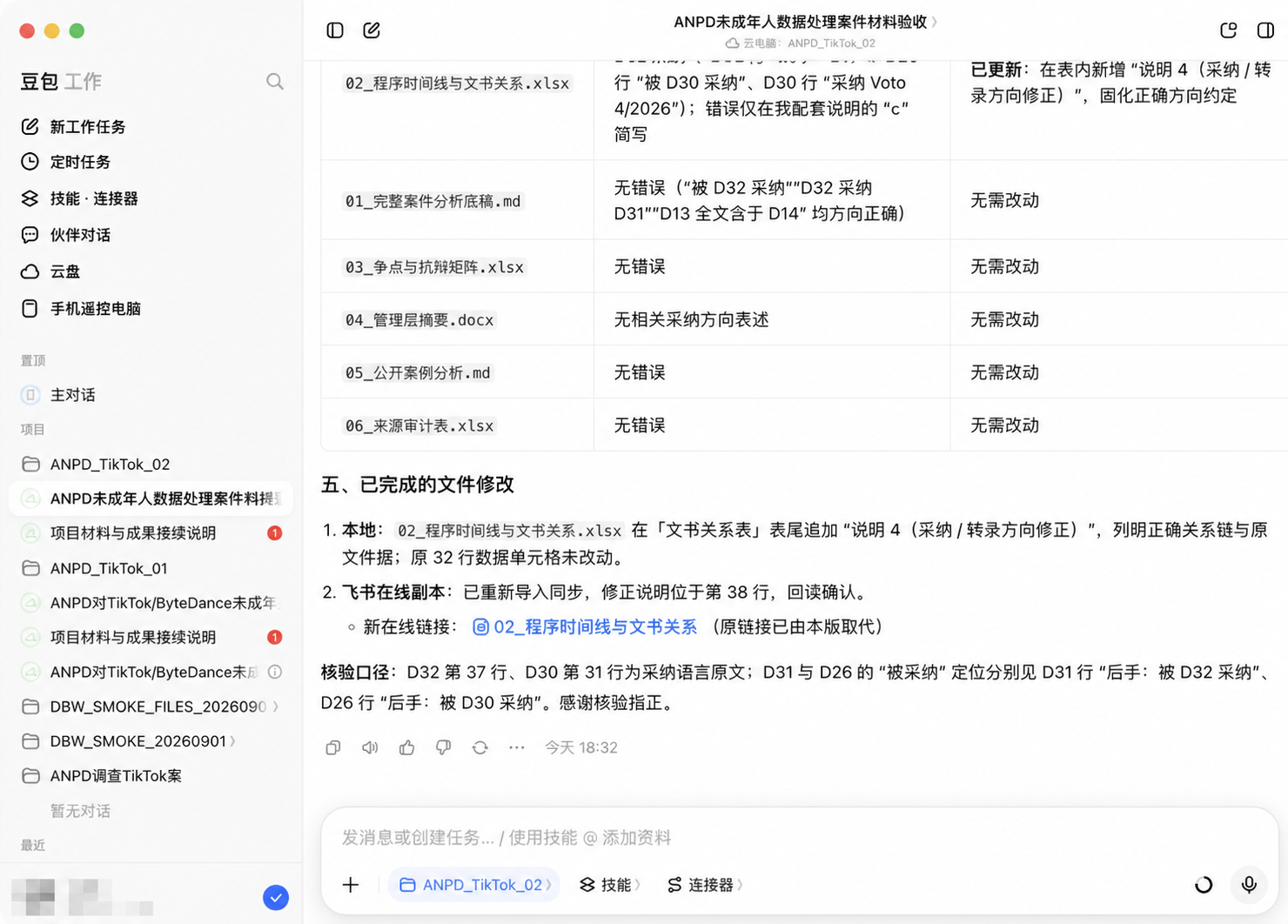Image resolution: width=1288 pixels, height=924 pixels.
Task: Click the loading spinner icon beside the microphone
Action: 1204,885
